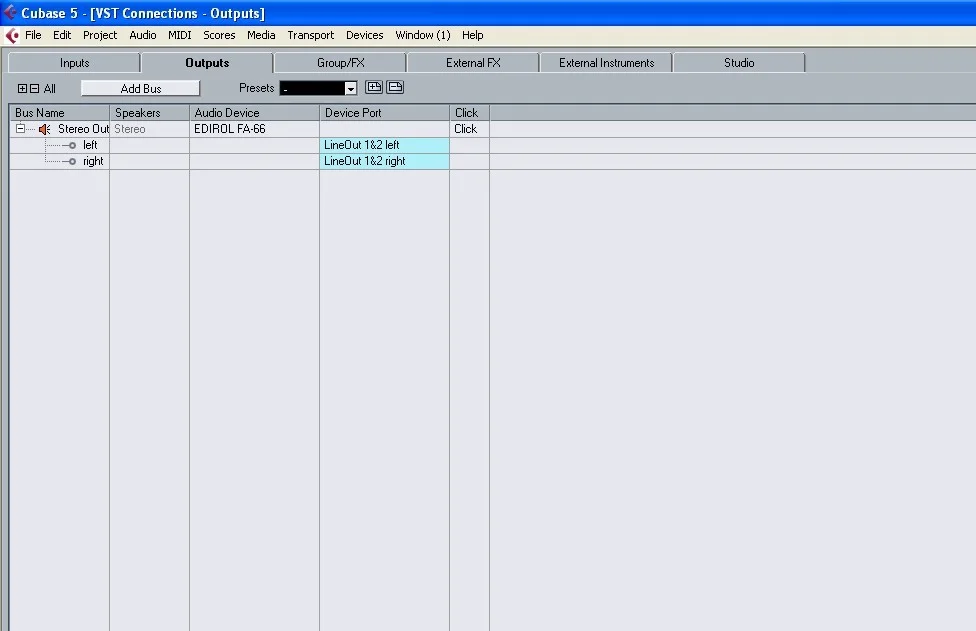Click the Click column header
This screenshot has width=976, height=631.
470,113
